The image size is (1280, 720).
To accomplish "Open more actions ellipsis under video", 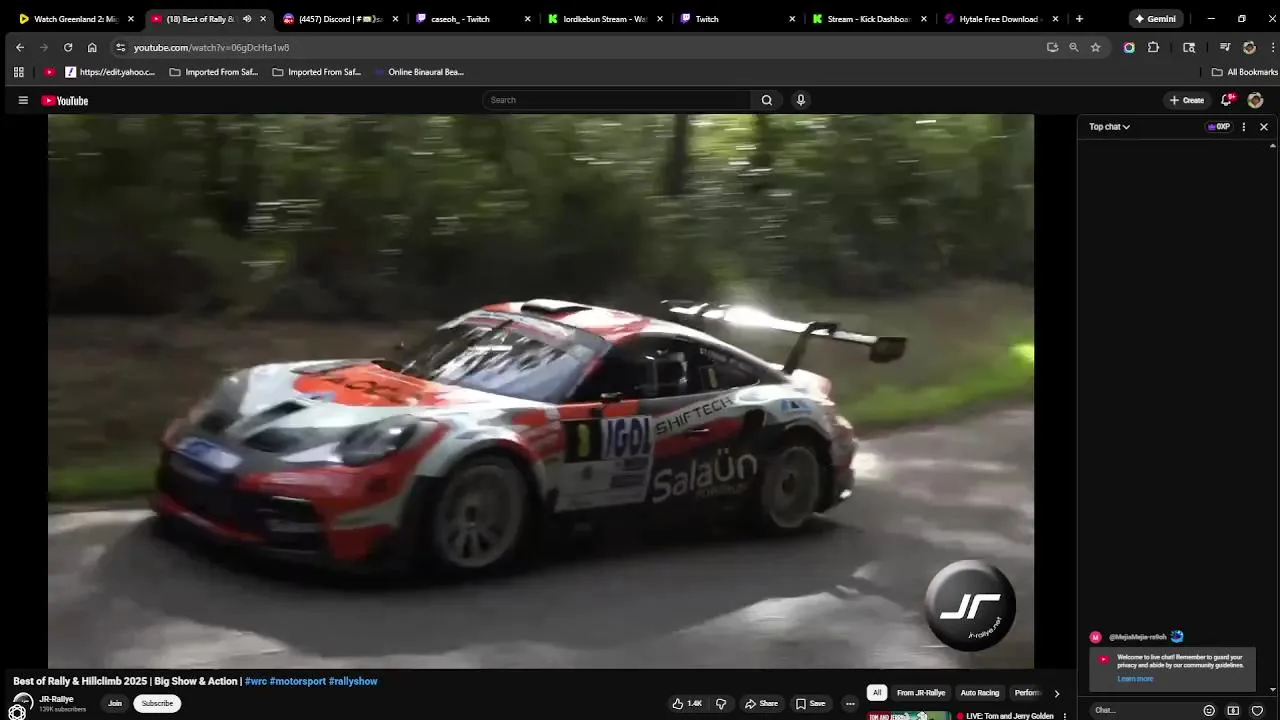I will click(850, 703).
